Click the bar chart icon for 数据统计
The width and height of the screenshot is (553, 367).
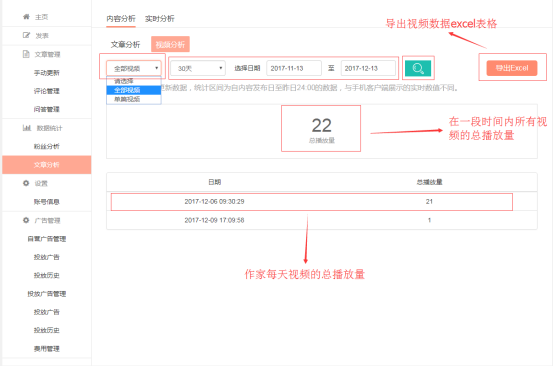click(x=27, y=128)
